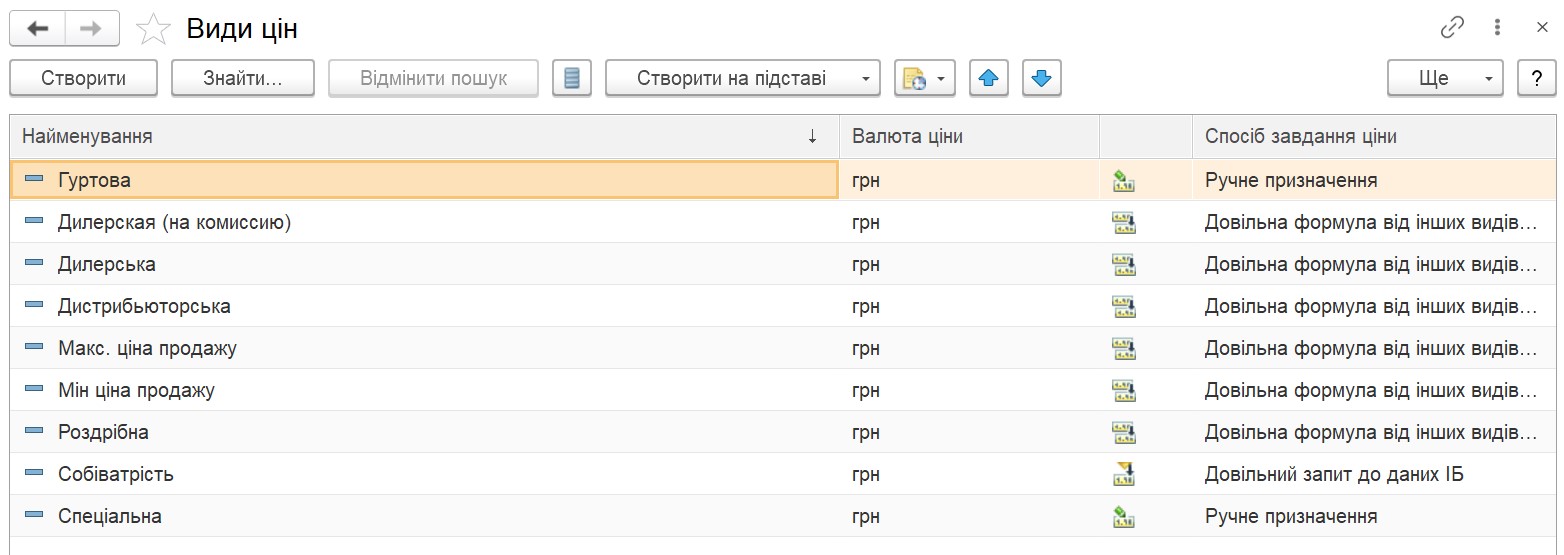The image size is (1564, 555).
Task: Click the formula icon in Дилерська row
Action: point(1124,265)
